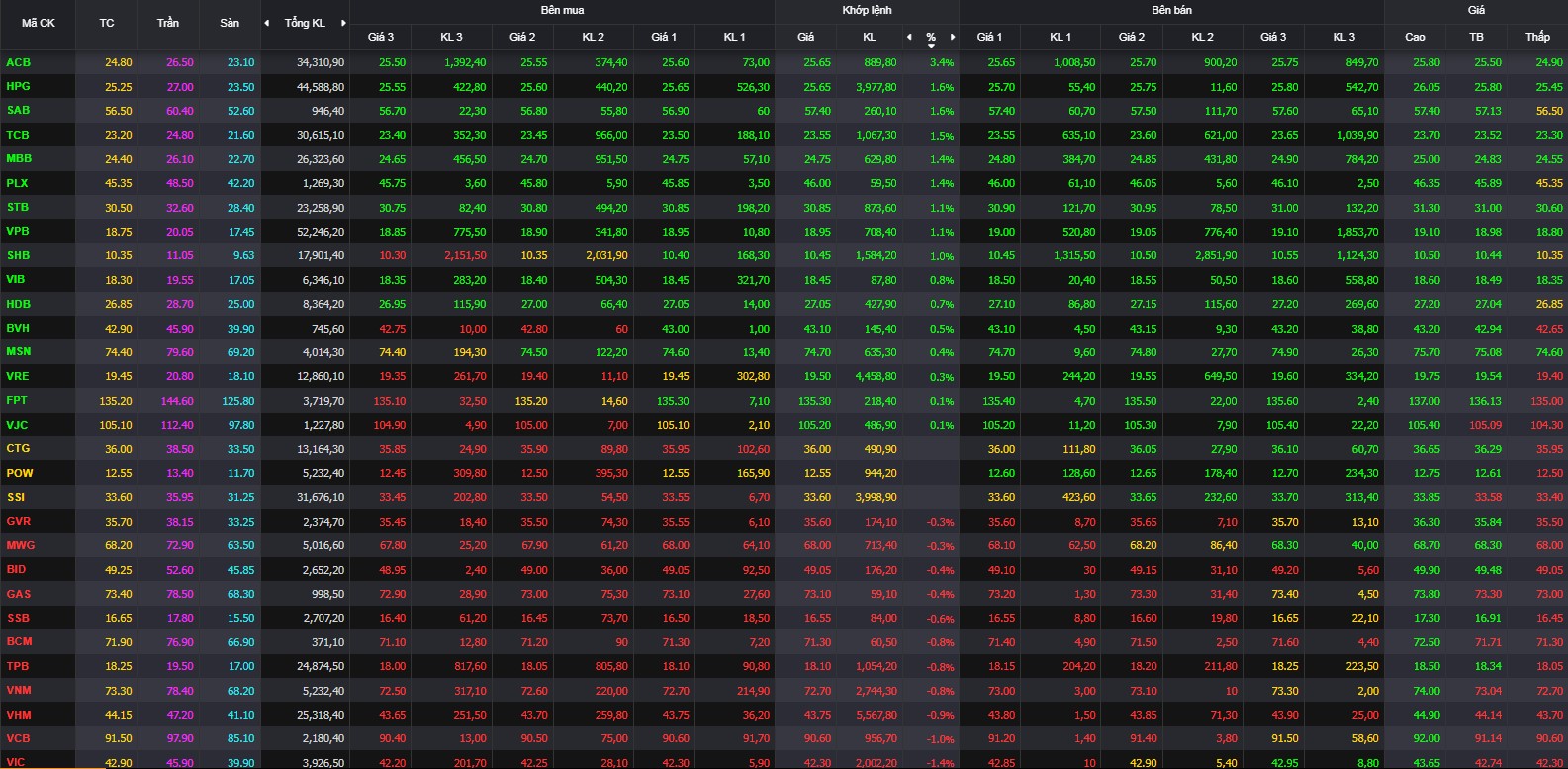This screenshot has width=1568, height=769.
Task: Sort by Mã CK column header
Action: (x=39, y=23)
